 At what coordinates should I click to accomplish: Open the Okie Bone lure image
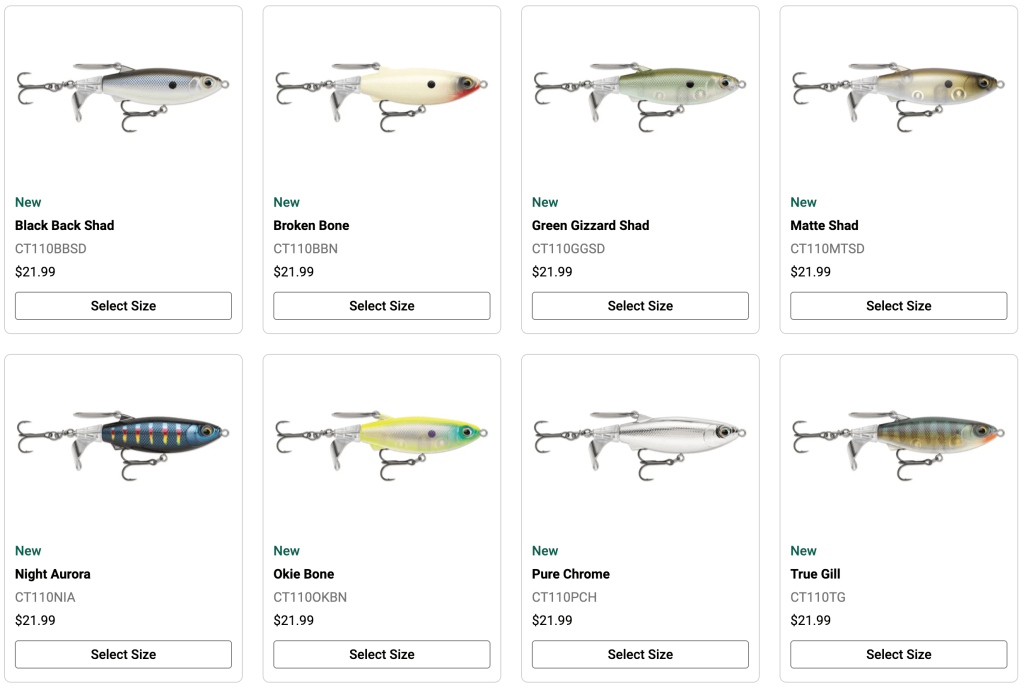pyautogui.click(x=381, y=440)
